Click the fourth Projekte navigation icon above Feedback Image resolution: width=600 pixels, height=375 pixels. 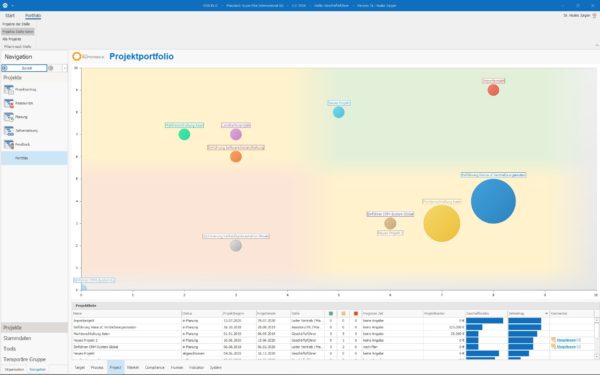(x=9, y=130)
